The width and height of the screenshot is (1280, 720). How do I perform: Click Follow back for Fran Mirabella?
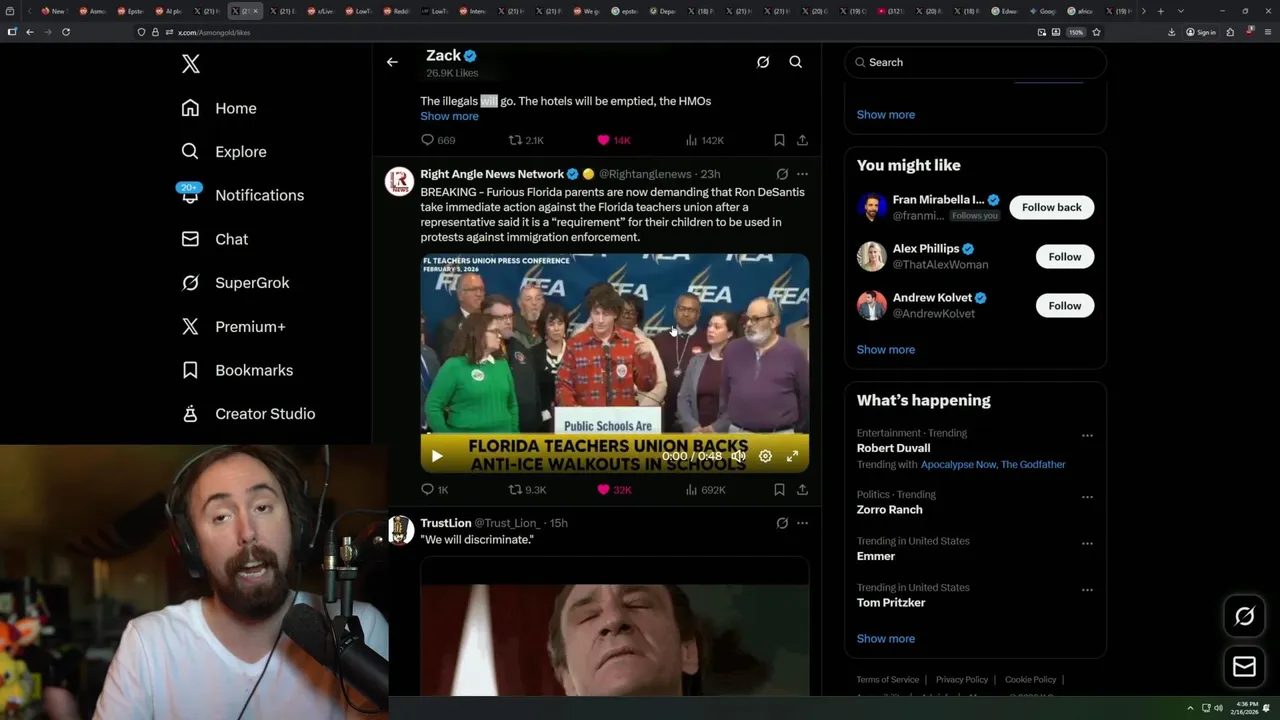1052,207
